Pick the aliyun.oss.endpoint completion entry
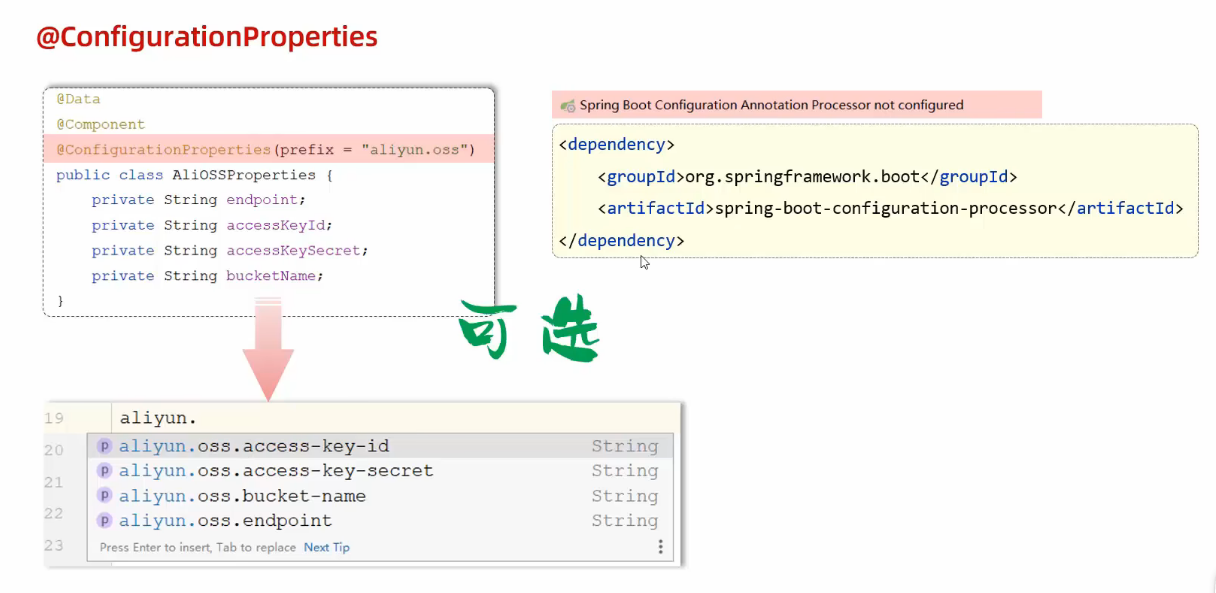The image size is (1216, 593). [x=225, y=521]
